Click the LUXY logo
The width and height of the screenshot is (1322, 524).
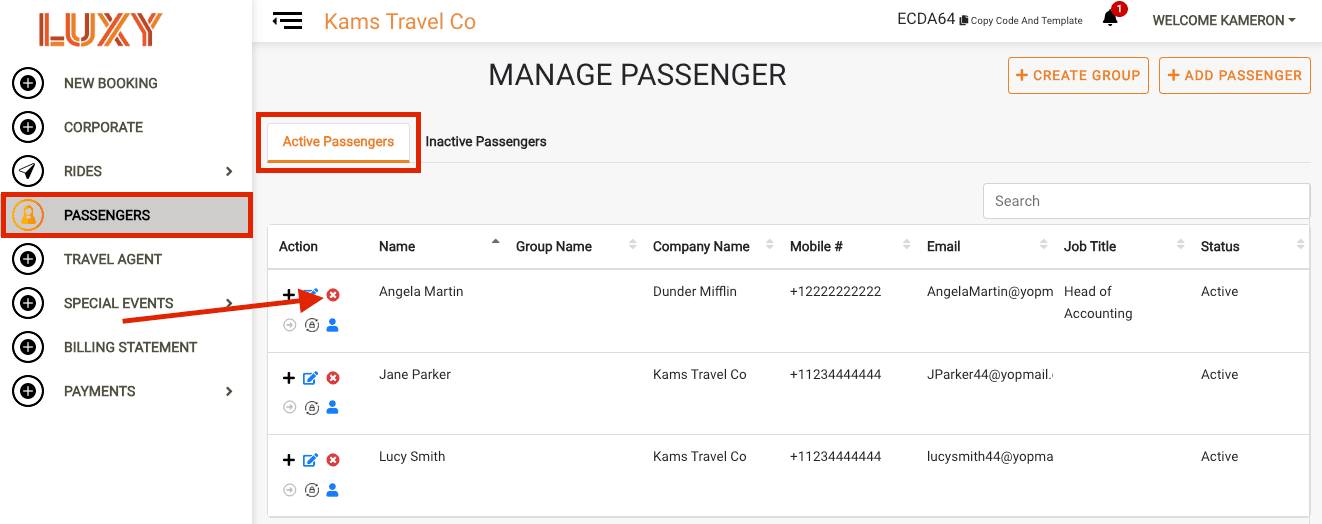pyautogui.click(x=100, y=30)
